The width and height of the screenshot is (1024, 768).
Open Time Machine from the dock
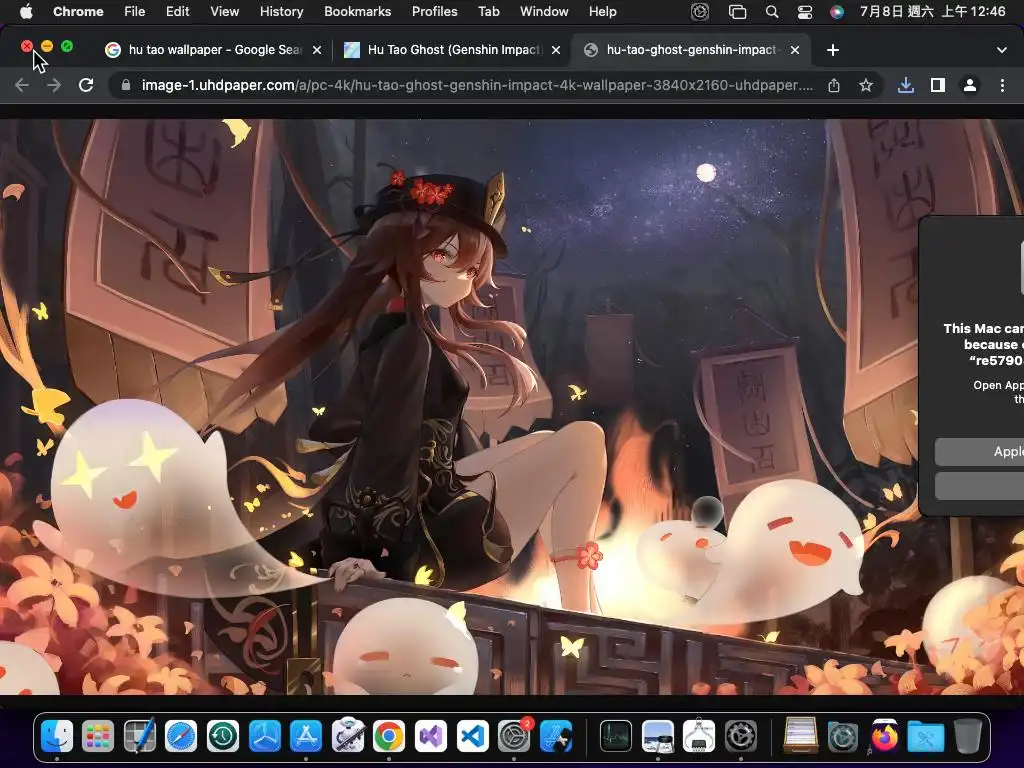[223, 736]
